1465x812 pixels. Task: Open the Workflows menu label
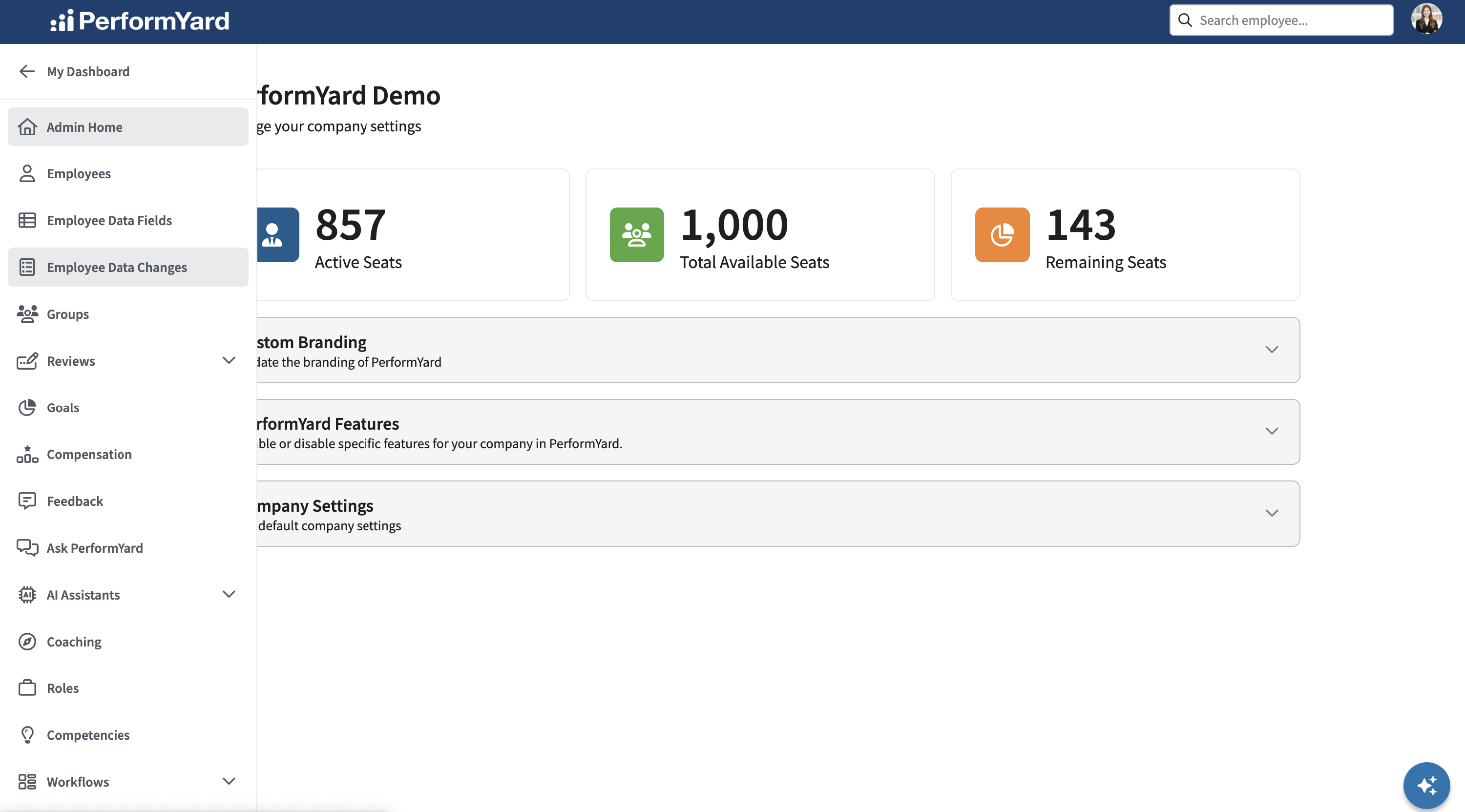[x=78, y=781]
